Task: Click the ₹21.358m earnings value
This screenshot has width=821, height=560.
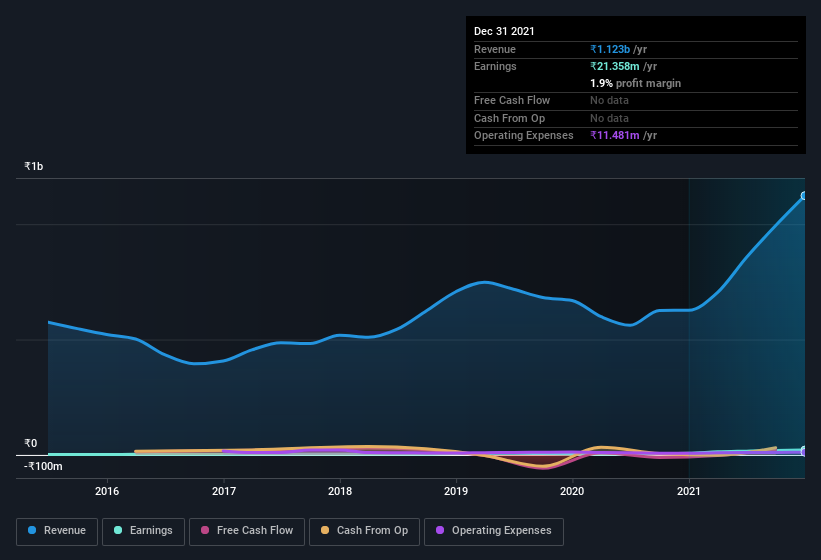Action: coord(615,66)
